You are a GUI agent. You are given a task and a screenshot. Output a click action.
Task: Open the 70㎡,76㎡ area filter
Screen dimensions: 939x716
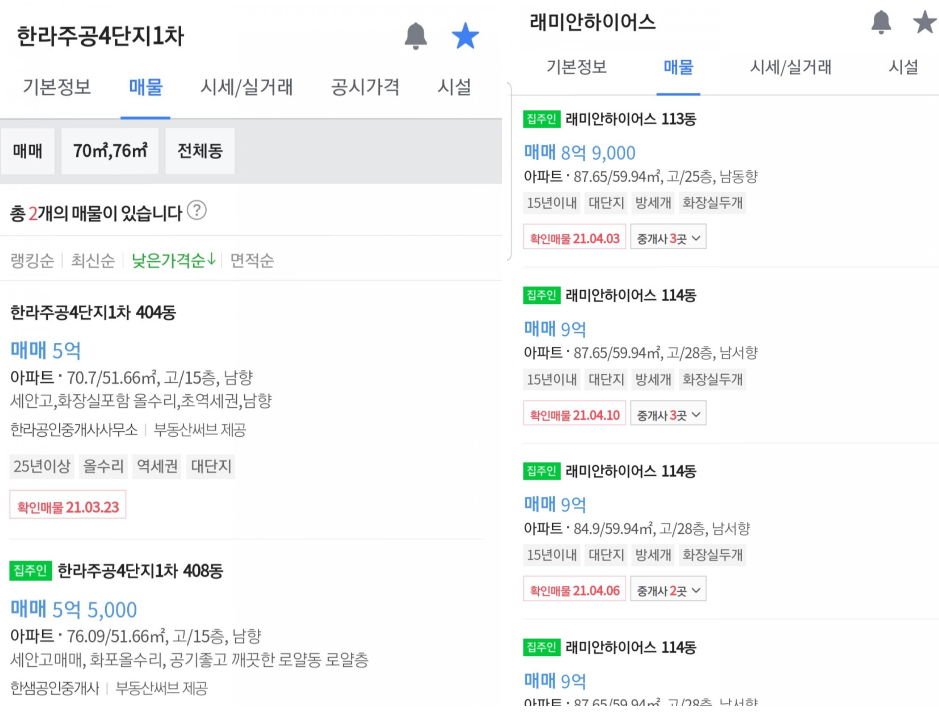pos(110,151)
